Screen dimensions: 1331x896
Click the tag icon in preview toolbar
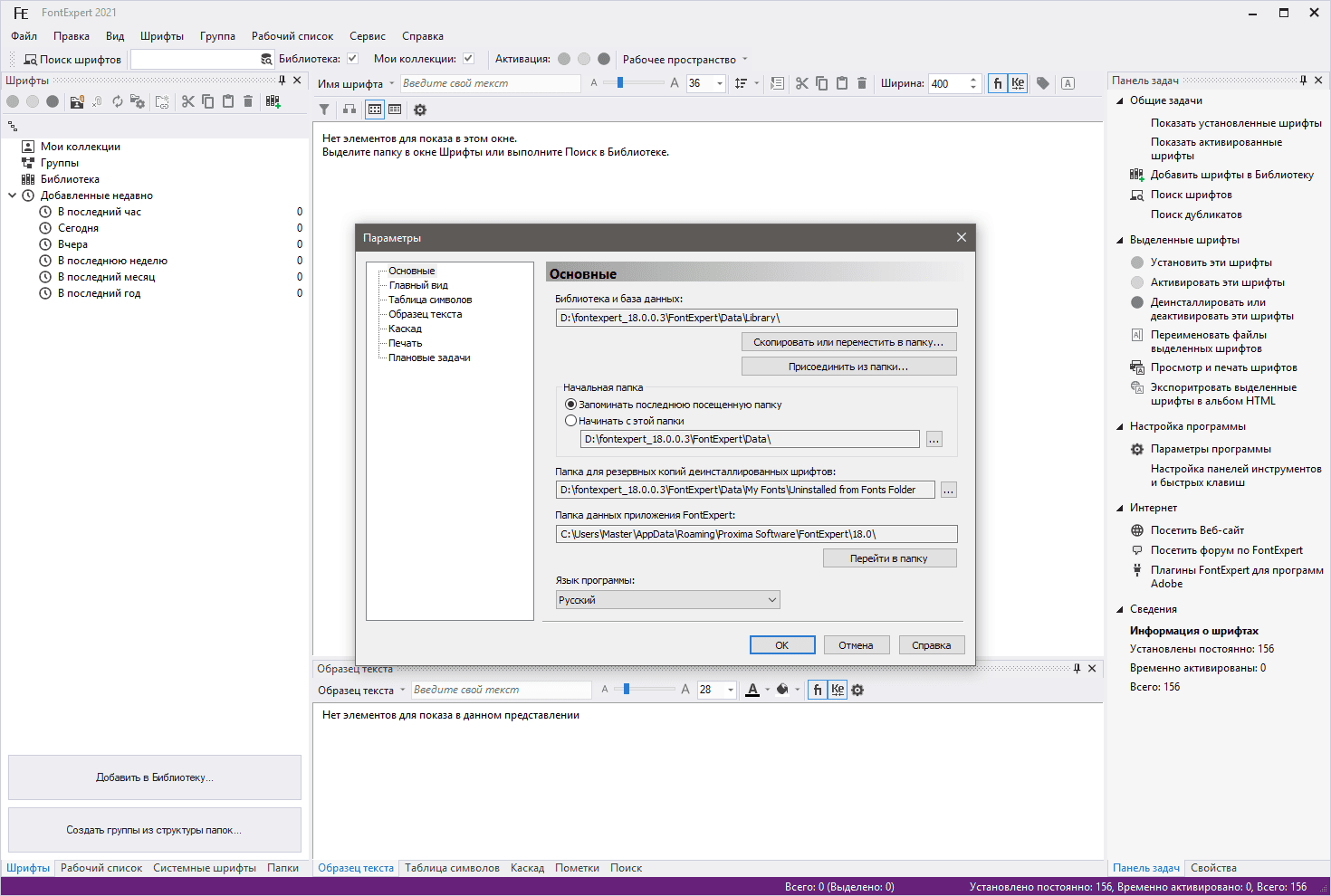pos(1043,83)
